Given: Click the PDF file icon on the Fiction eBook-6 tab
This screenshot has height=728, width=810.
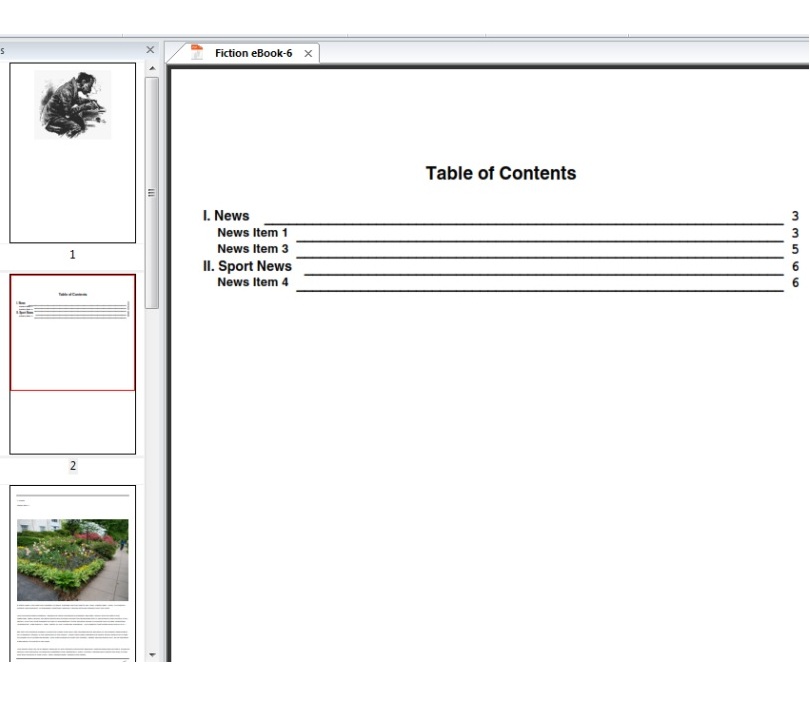Looking at the screenshot, I should (197, 52).
